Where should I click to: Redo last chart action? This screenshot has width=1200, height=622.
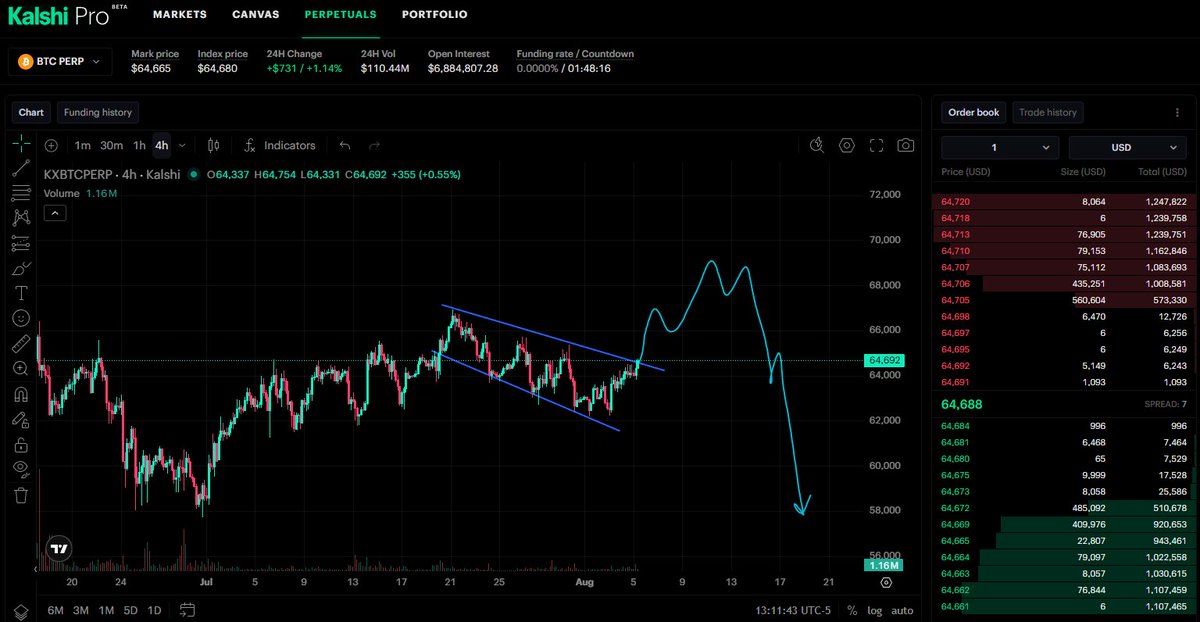point(375,145)
